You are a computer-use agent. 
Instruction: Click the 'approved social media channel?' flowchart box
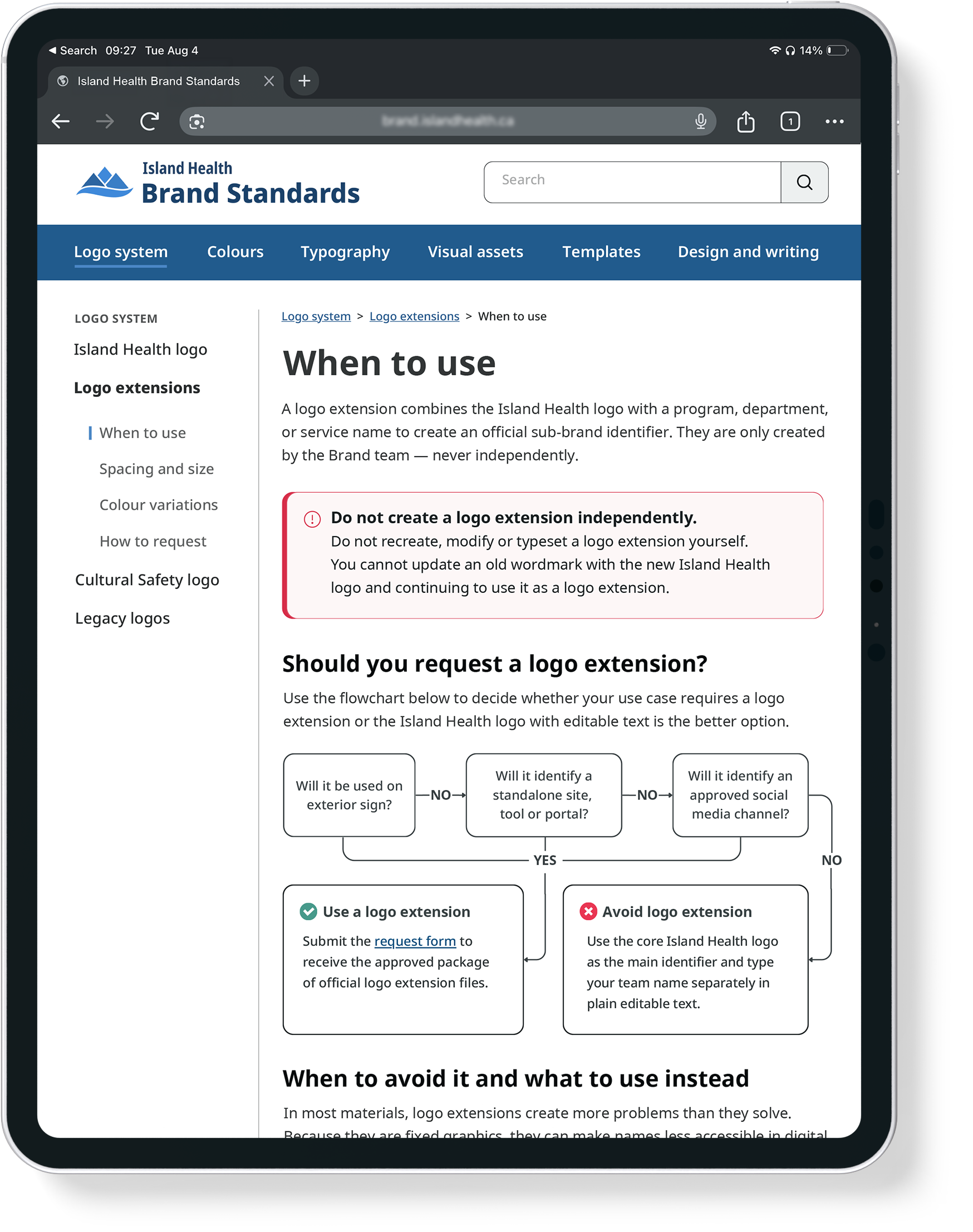tap(740, 795)
